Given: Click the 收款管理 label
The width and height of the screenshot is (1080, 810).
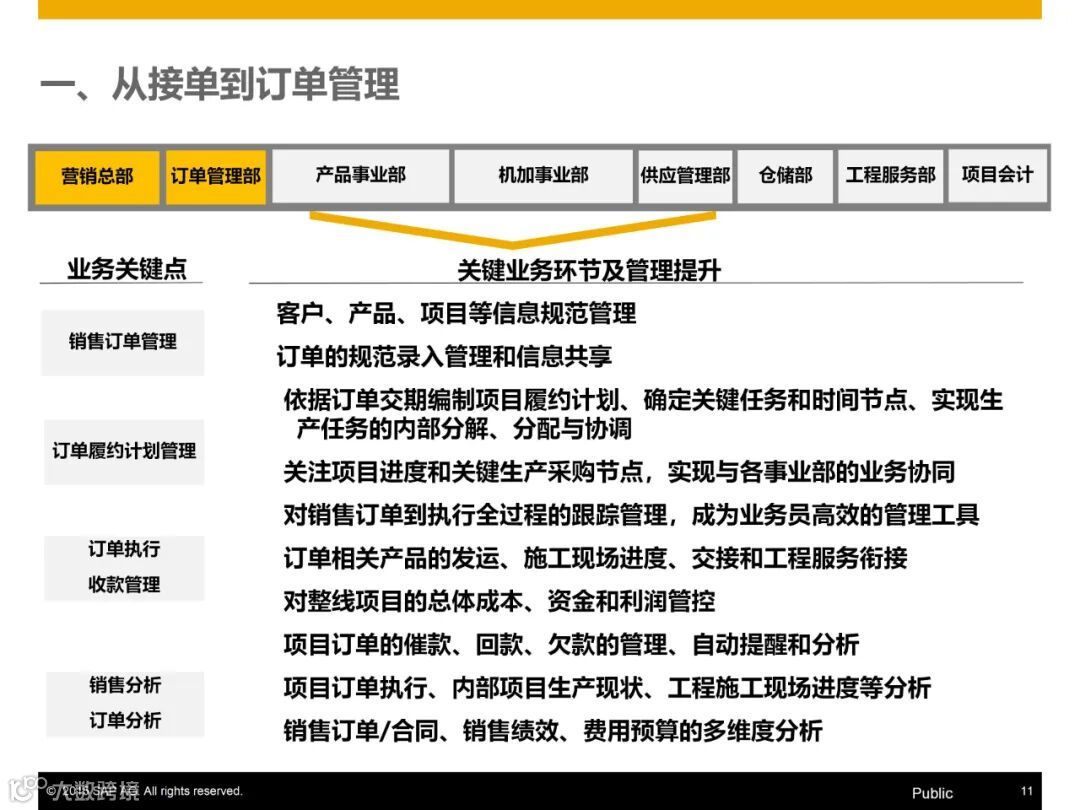Looking at the screenshot, I should [x=124, y=585].
